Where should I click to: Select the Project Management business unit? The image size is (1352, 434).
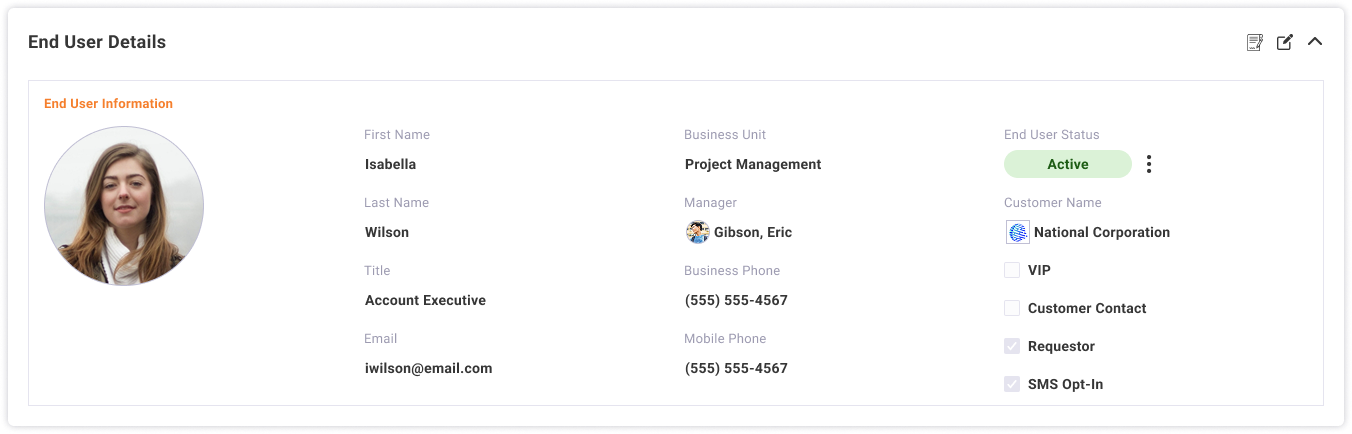(752, 164)
